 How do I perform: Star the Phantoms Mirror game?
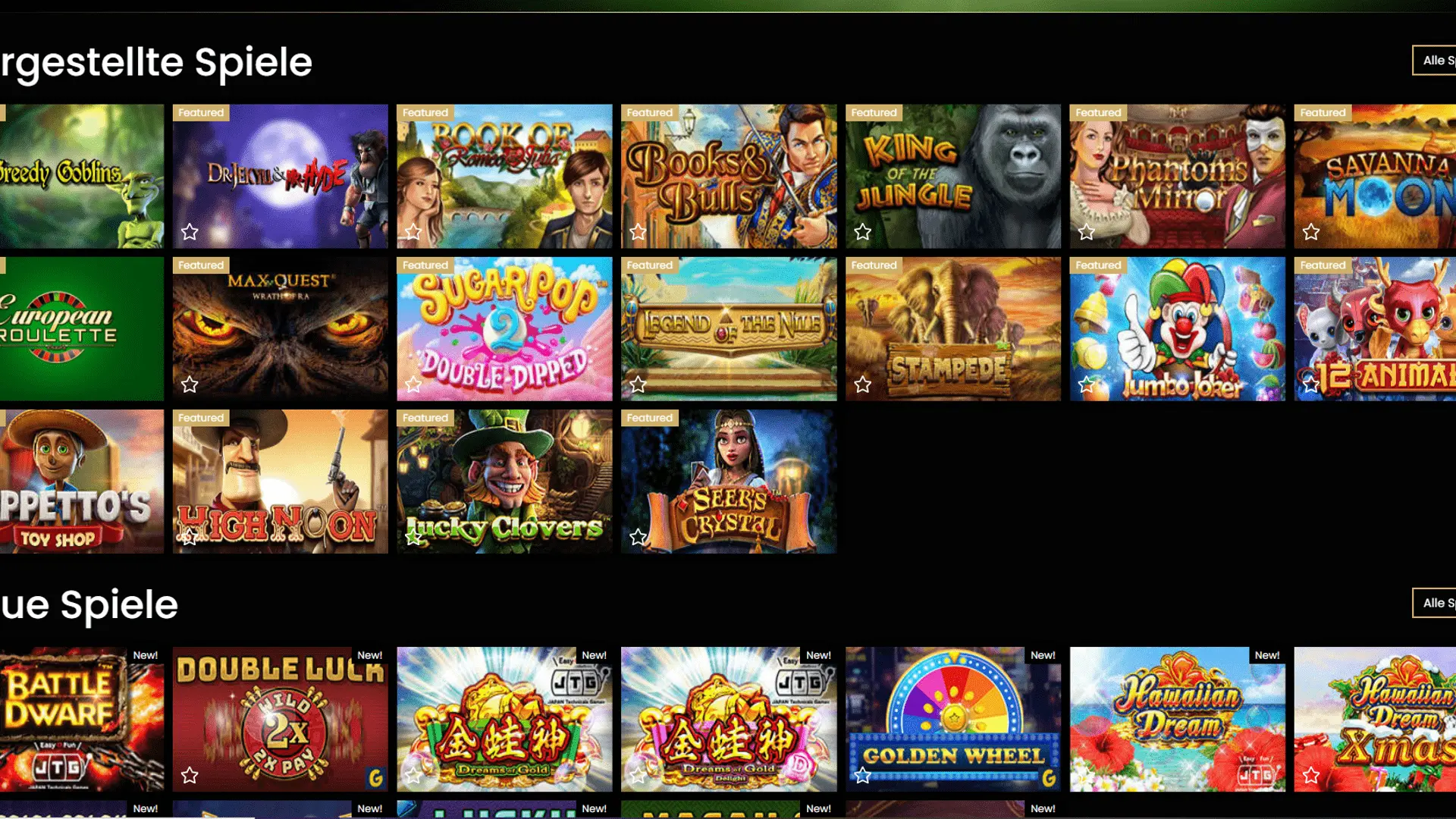pyautogui.click(x=1087, y=232)
